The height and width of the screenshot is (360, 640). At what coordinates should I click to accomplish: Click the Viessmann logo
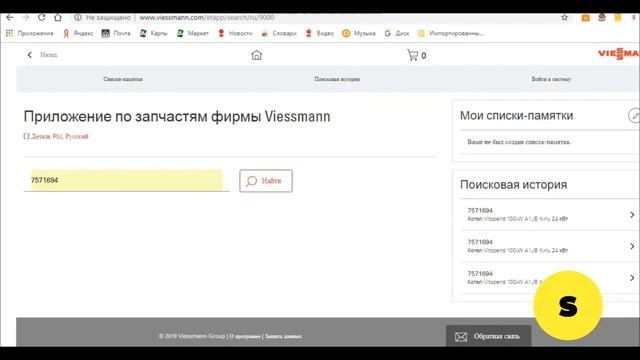(619, 53)
